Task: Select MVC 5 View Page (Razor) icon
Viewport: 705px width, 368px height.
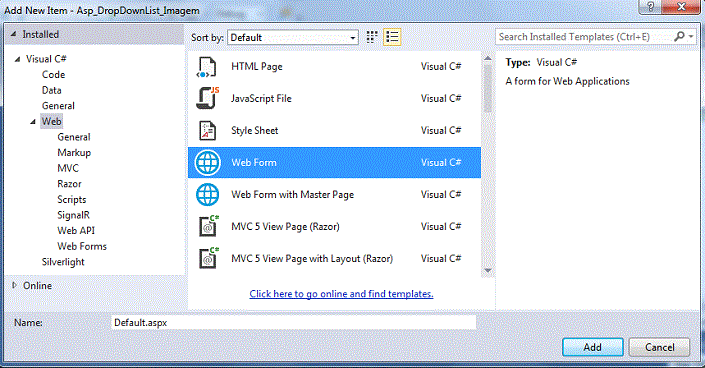Action: coord(209,226)
